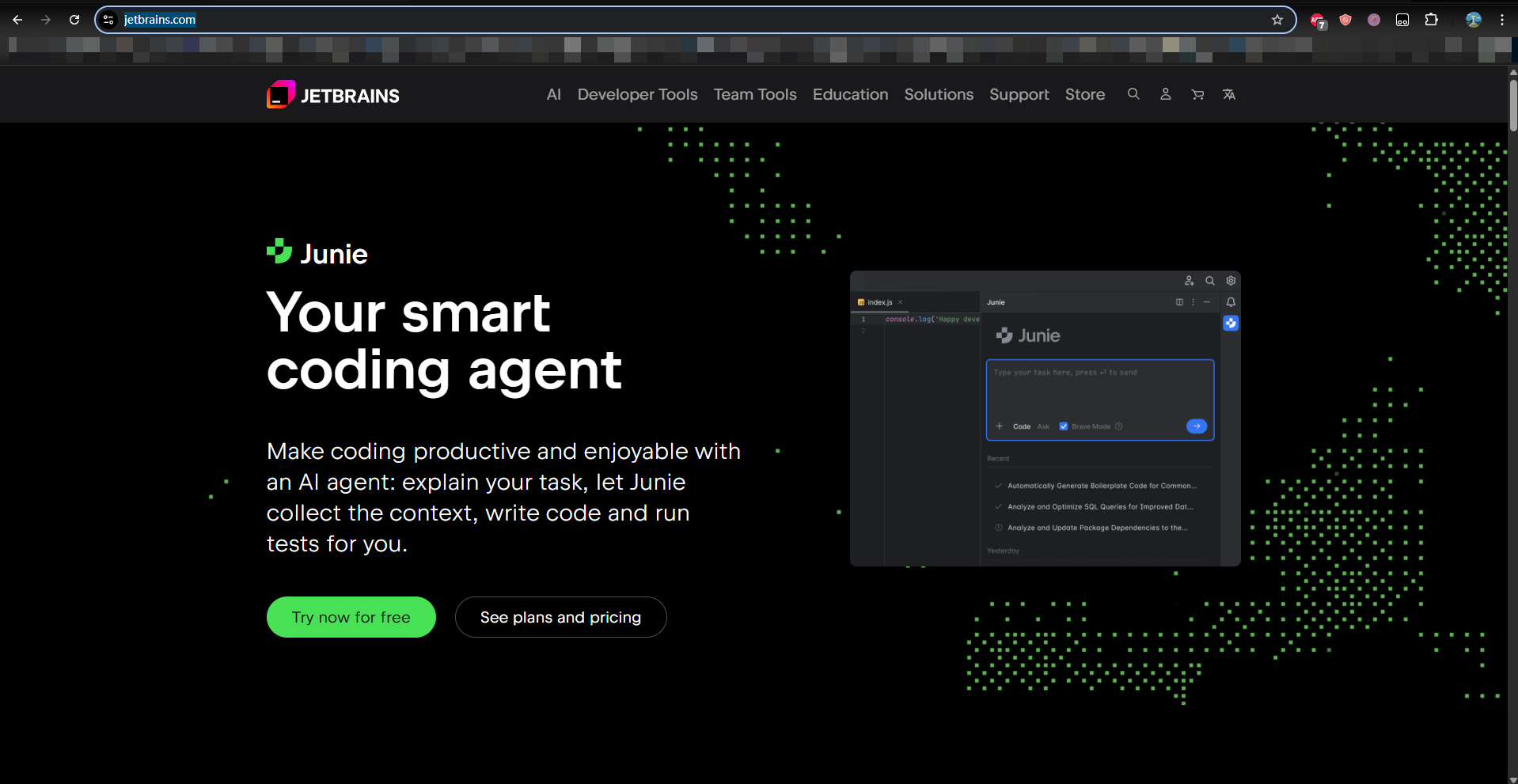
Task: Go back with browser back arrow
Action: tap(17, 20)
